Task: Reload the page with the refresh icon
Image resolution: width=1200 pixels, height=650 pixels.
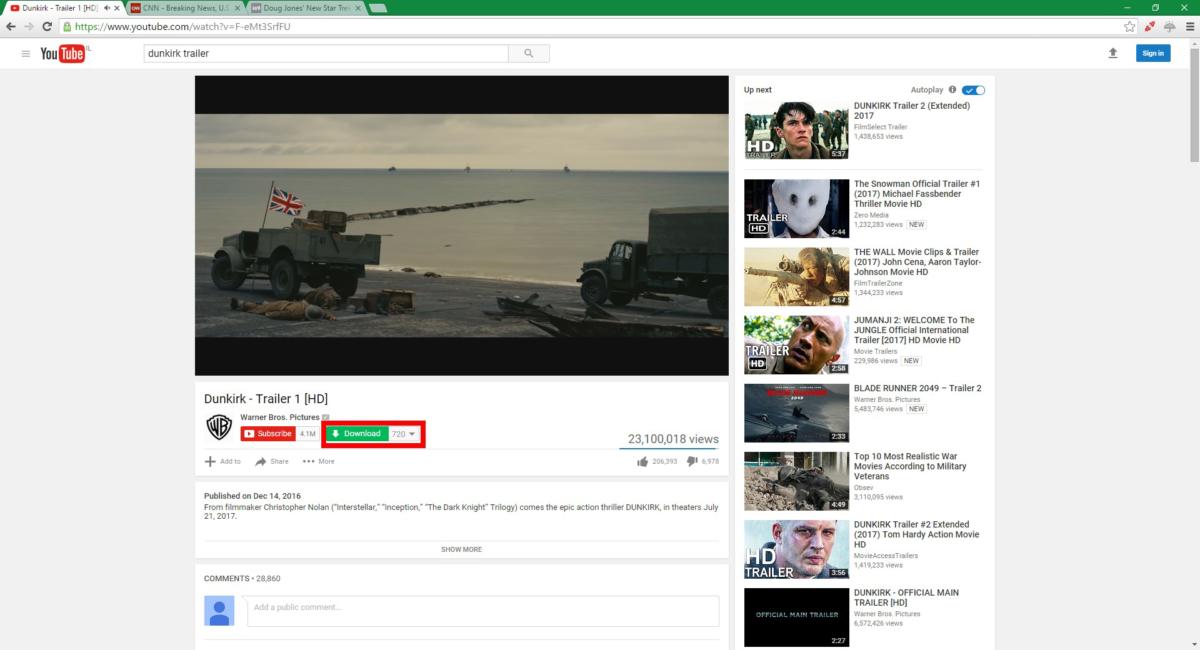Action: coord(47,26)
